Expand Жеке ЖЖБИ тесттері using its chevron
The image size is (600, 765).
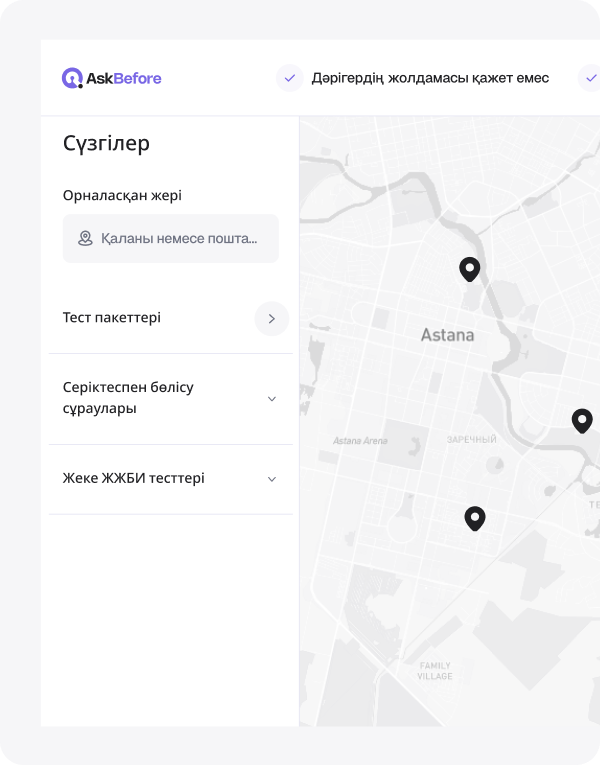(271, 479)
